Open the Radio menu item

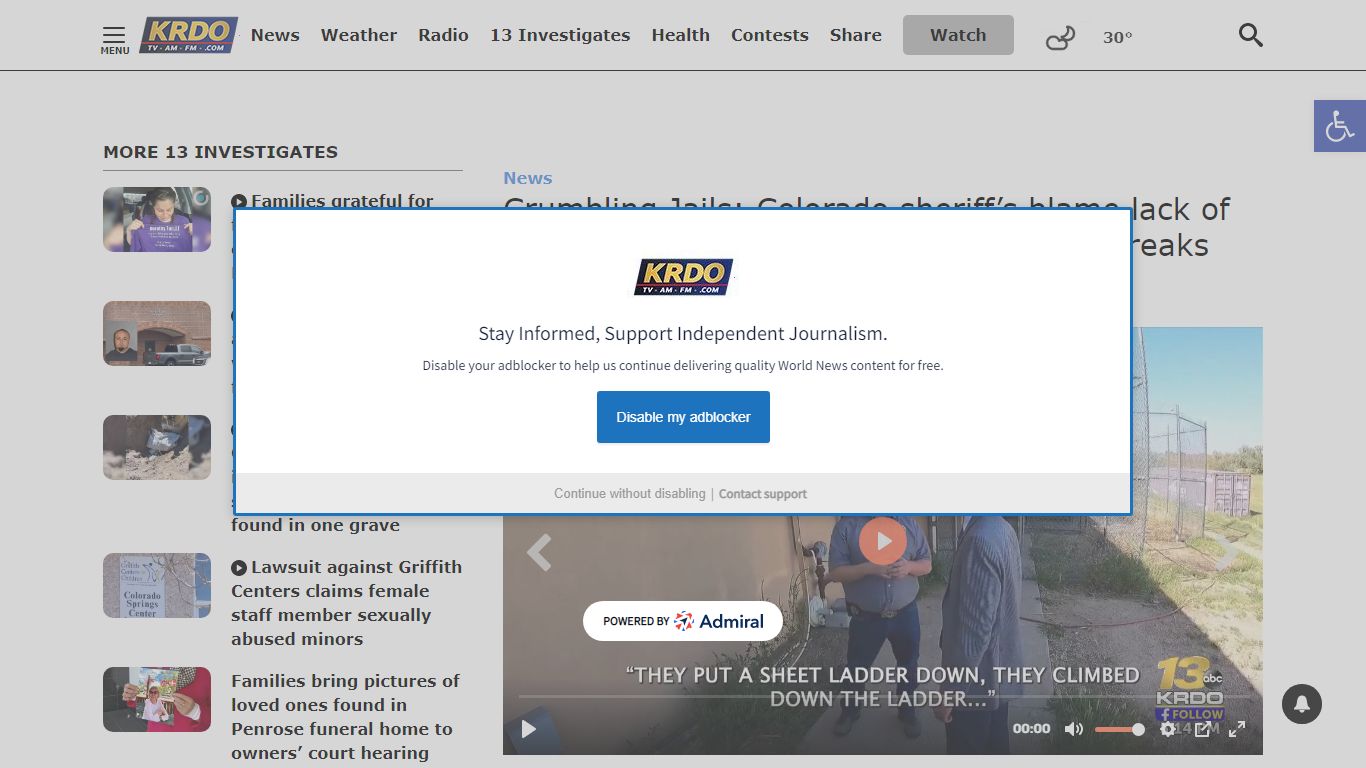[x=443, y=35]
